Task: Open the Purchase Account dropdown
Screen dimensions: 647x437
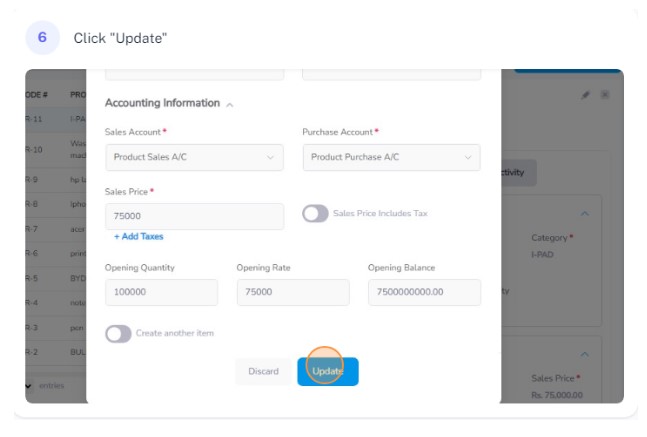Action: (x=392, y=157)
